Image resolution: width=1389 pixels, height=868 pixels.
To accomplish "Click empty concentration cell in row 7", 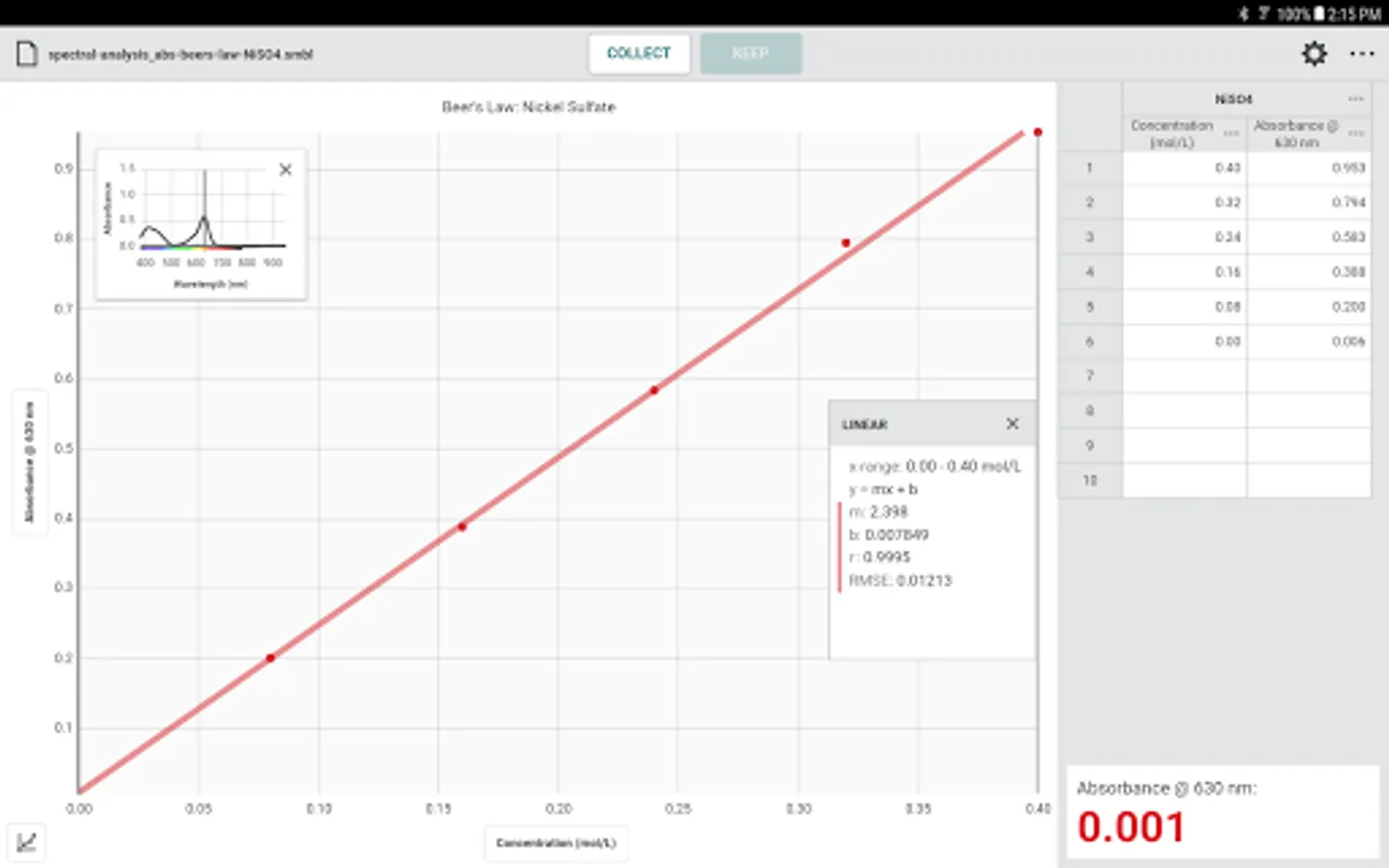I will tap(1185, 376).
